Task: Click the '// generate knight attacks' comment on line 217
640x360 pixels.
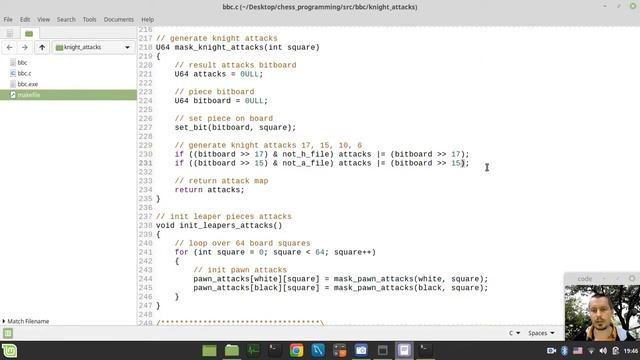Action: pos(217,38)
